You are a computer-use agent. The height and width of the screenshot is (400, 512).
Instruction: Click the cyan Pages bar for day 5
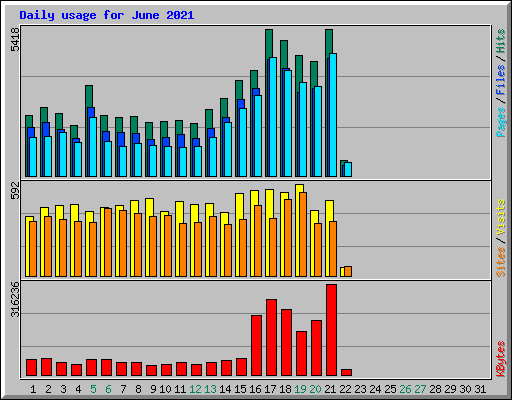point(93,147)
